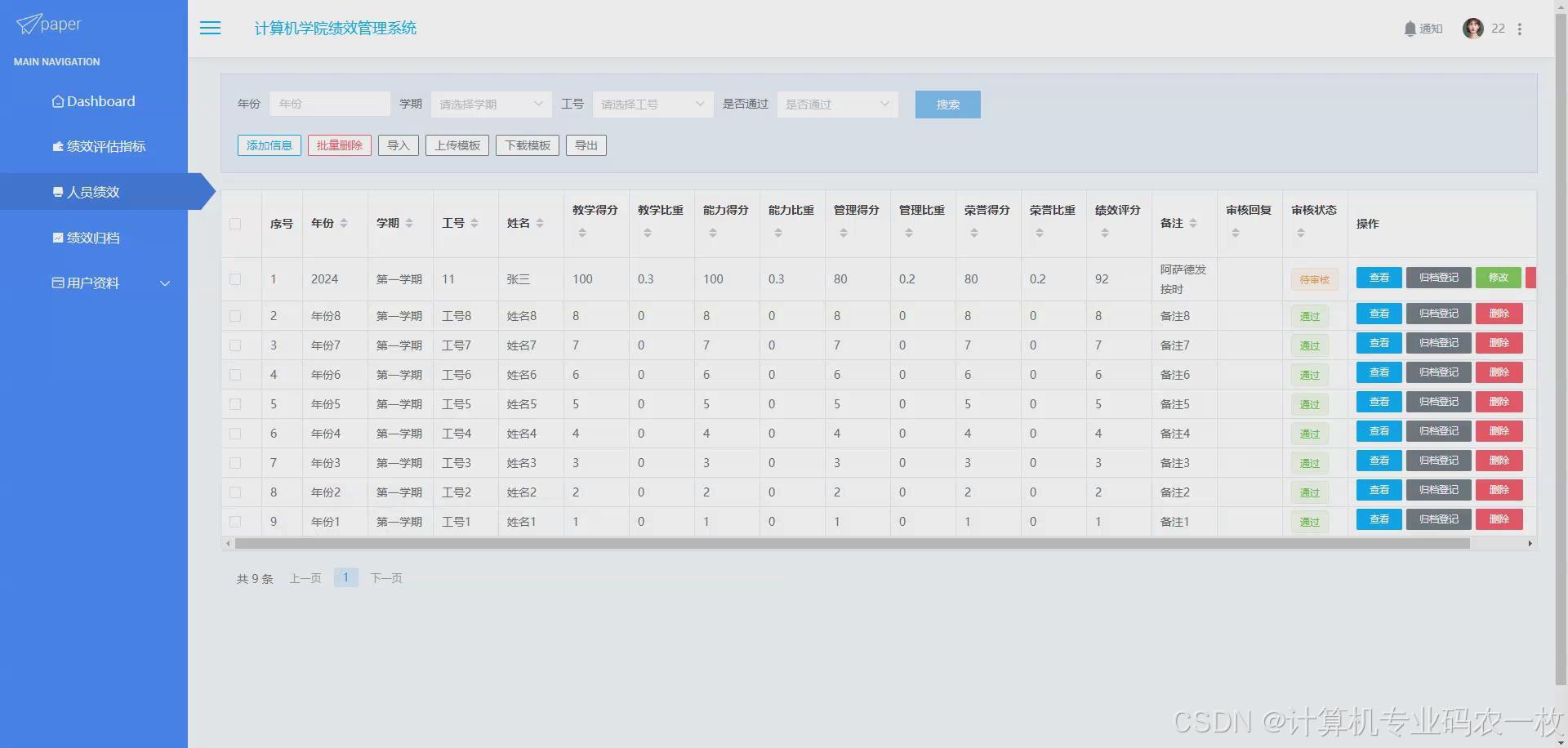Click the 上传模板 button
Viewport: 1568px width, 748px height.
(x=457, y=145)
